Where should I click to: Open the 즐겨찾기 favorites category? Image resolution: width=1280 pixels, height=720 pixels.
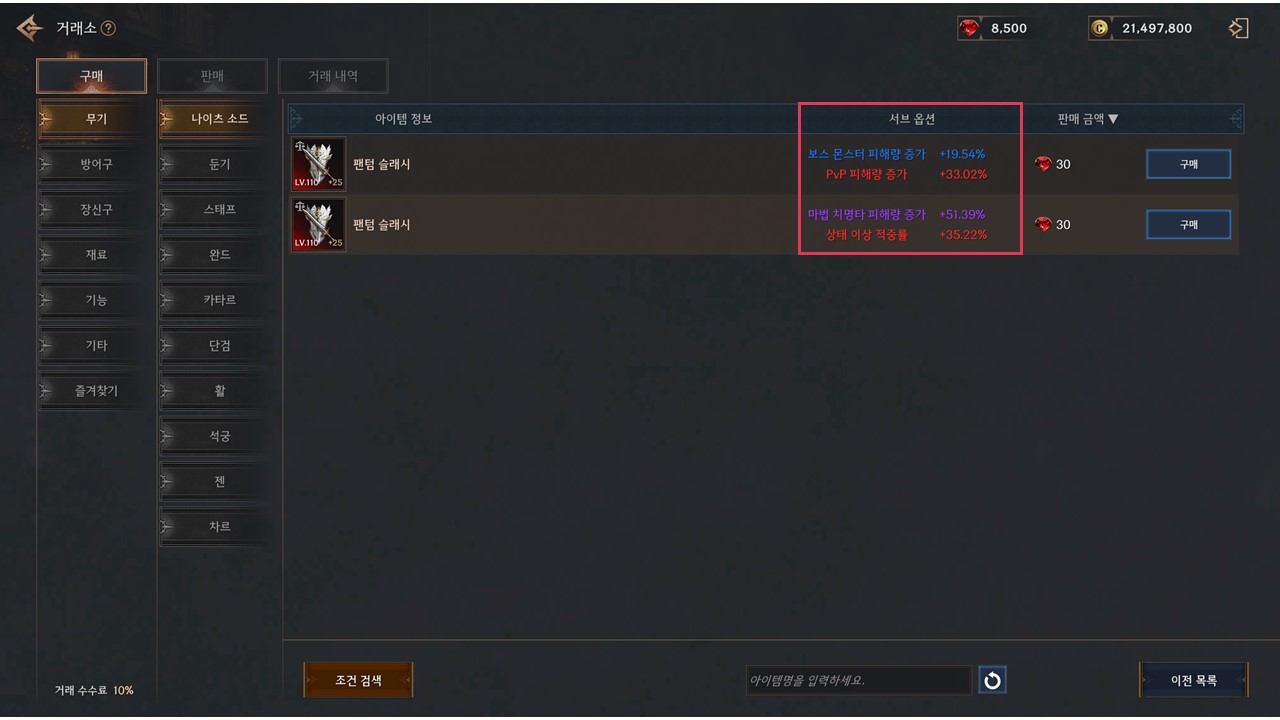[96, 391]
